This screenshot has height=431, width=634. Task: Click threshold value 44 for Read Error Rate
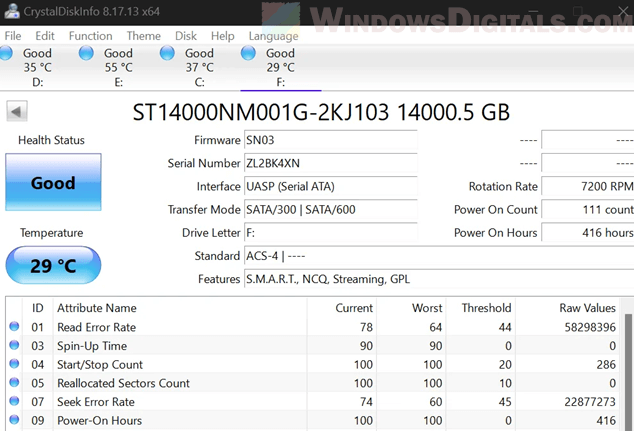tap(505, 327)
